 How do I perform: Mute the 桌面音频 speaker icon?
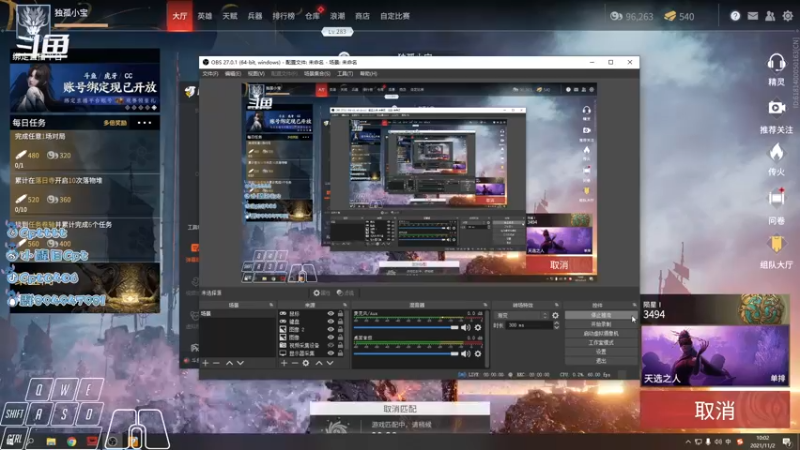[465, 353]
